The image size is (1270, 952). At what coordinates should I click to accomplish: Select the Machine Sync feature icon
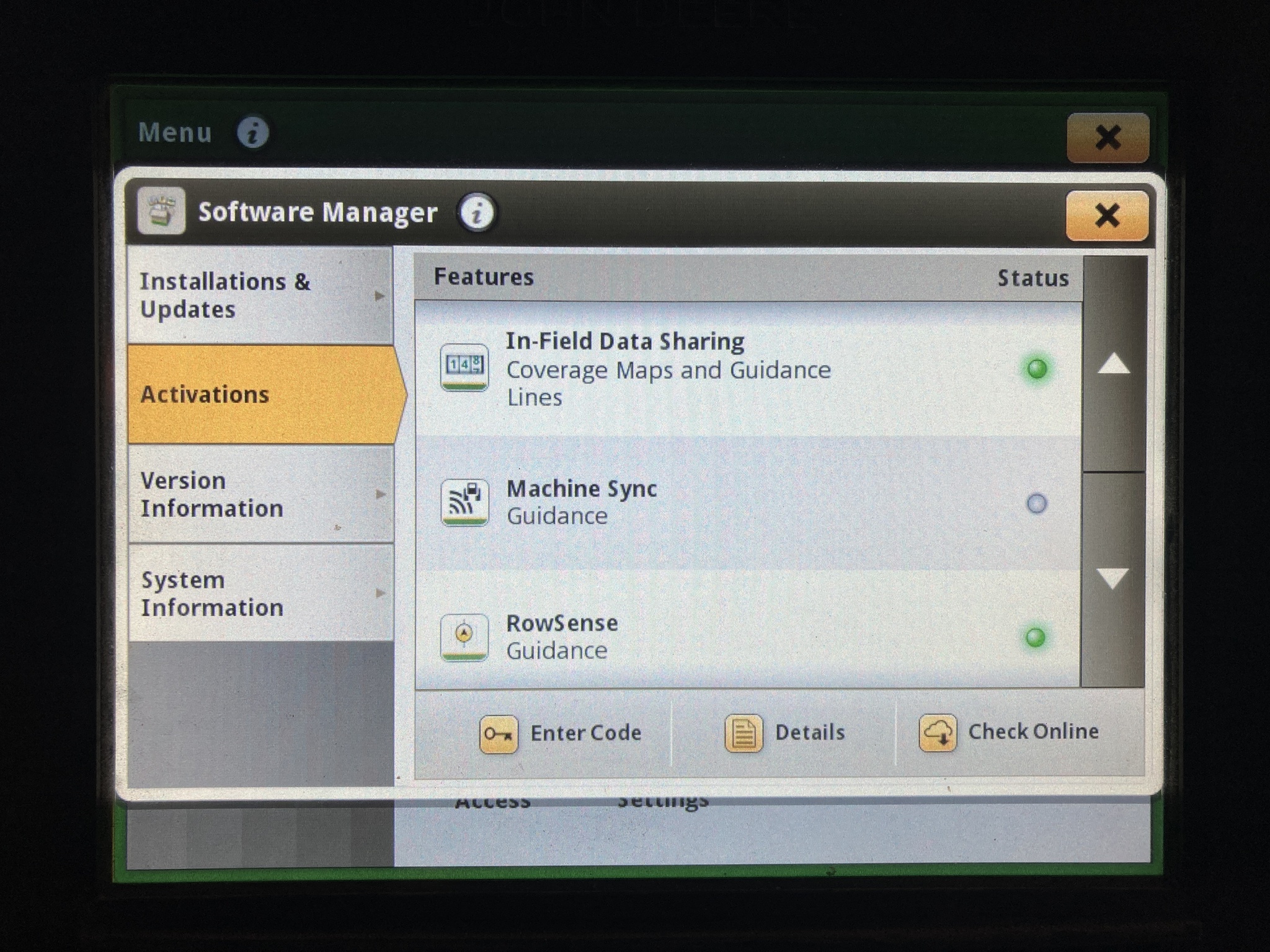pyautogui.click(x=464, y=503)
